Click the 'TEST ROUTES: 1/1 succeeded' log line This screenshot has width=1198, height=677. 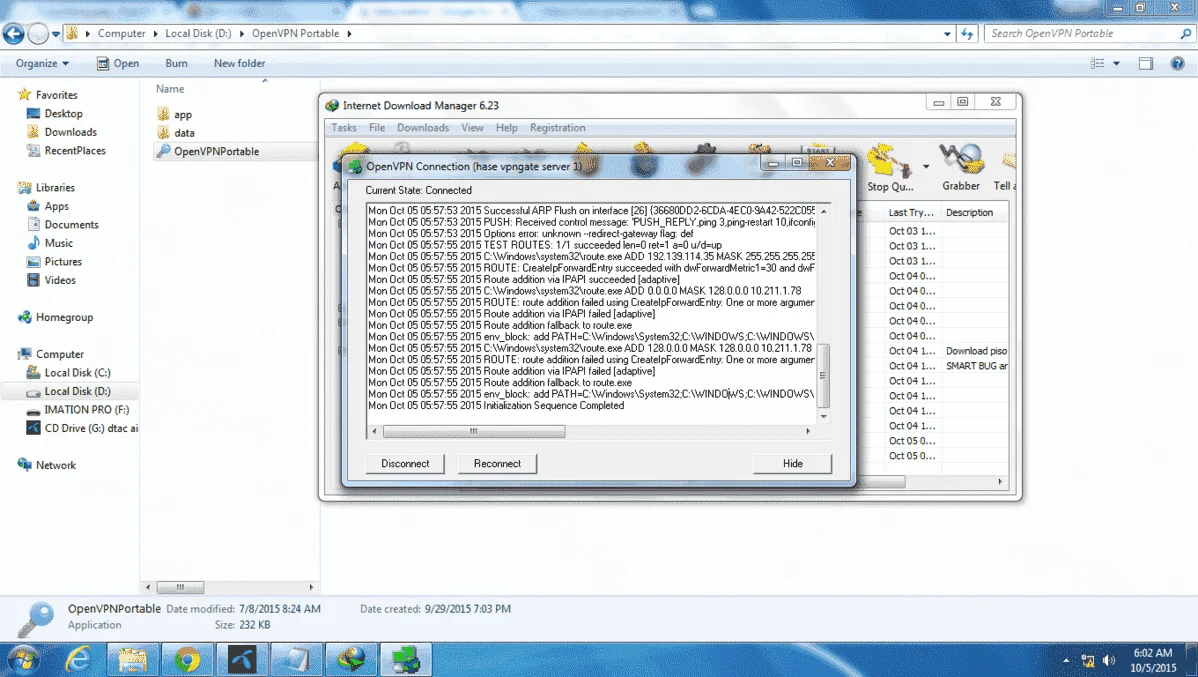[x=545, y=245]
